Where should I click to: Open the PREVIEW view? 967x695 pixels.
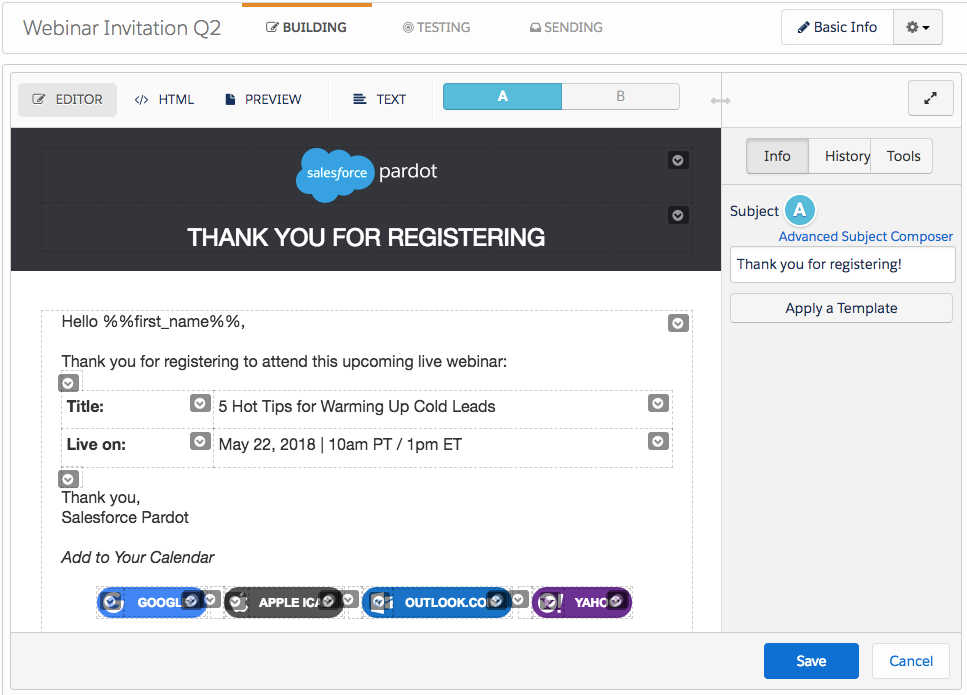tap(263, 99)
